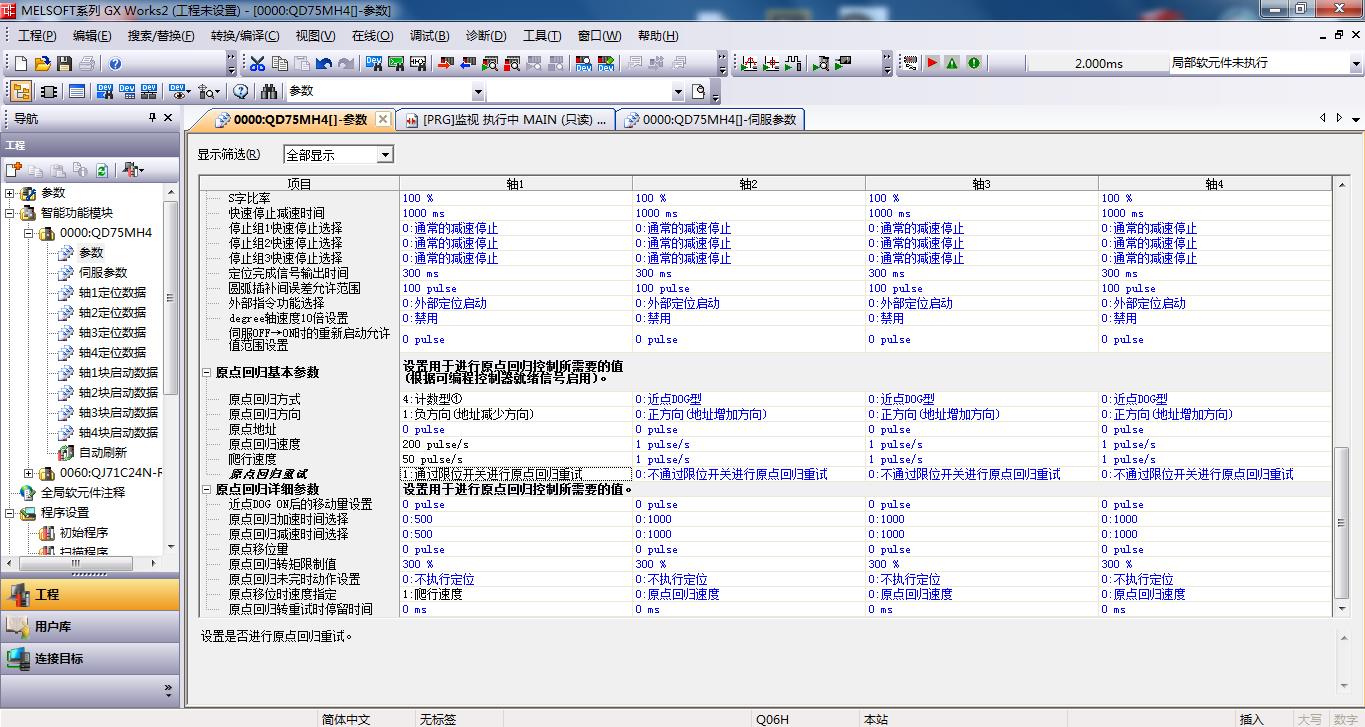The height and width of the screenshot is (727, 1365).
Task: Click axis 1 原点回归速度 value cell
Action: coord(515,444)
